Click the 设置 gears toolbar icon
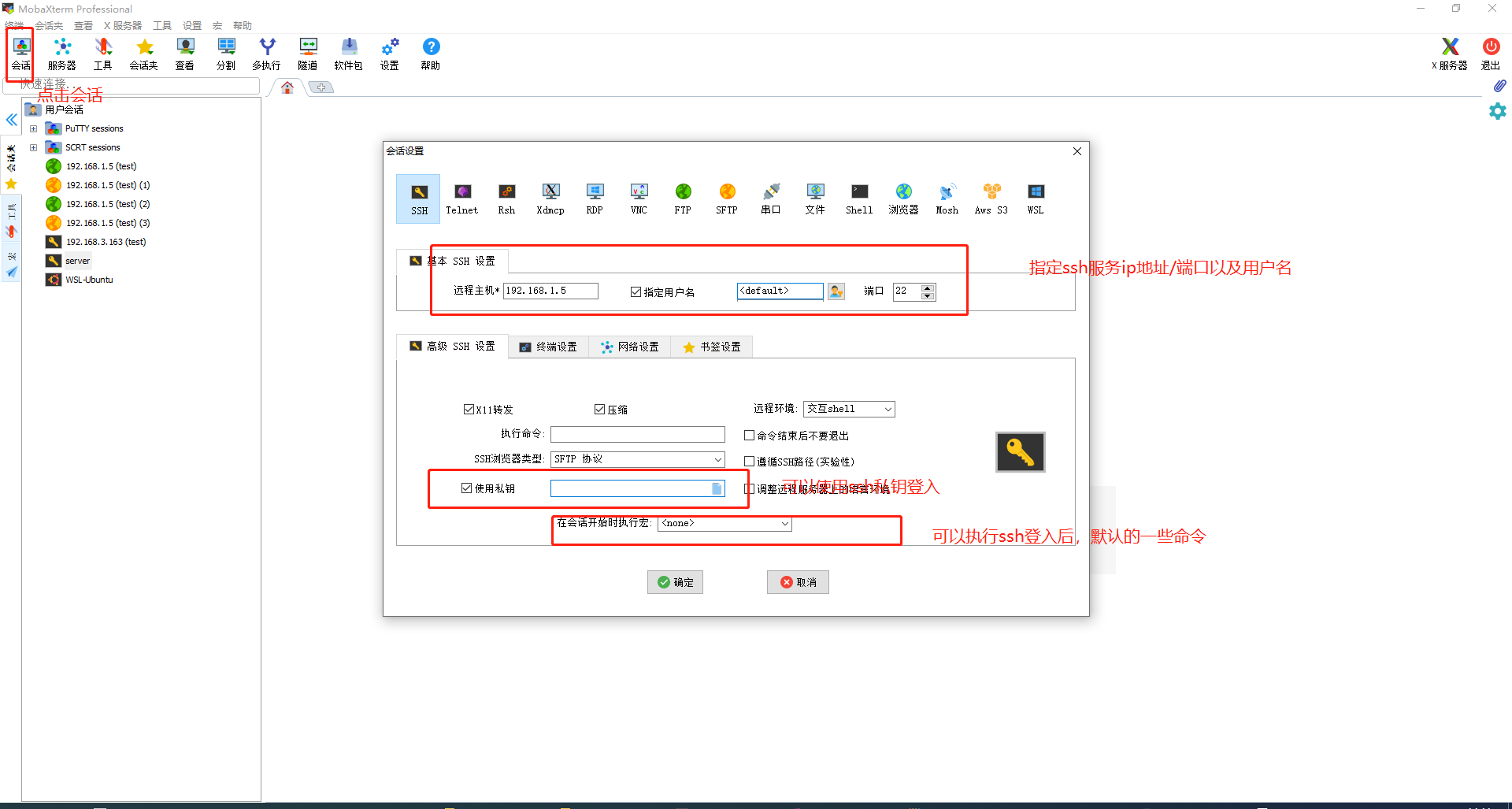 [x=390, y=54]
